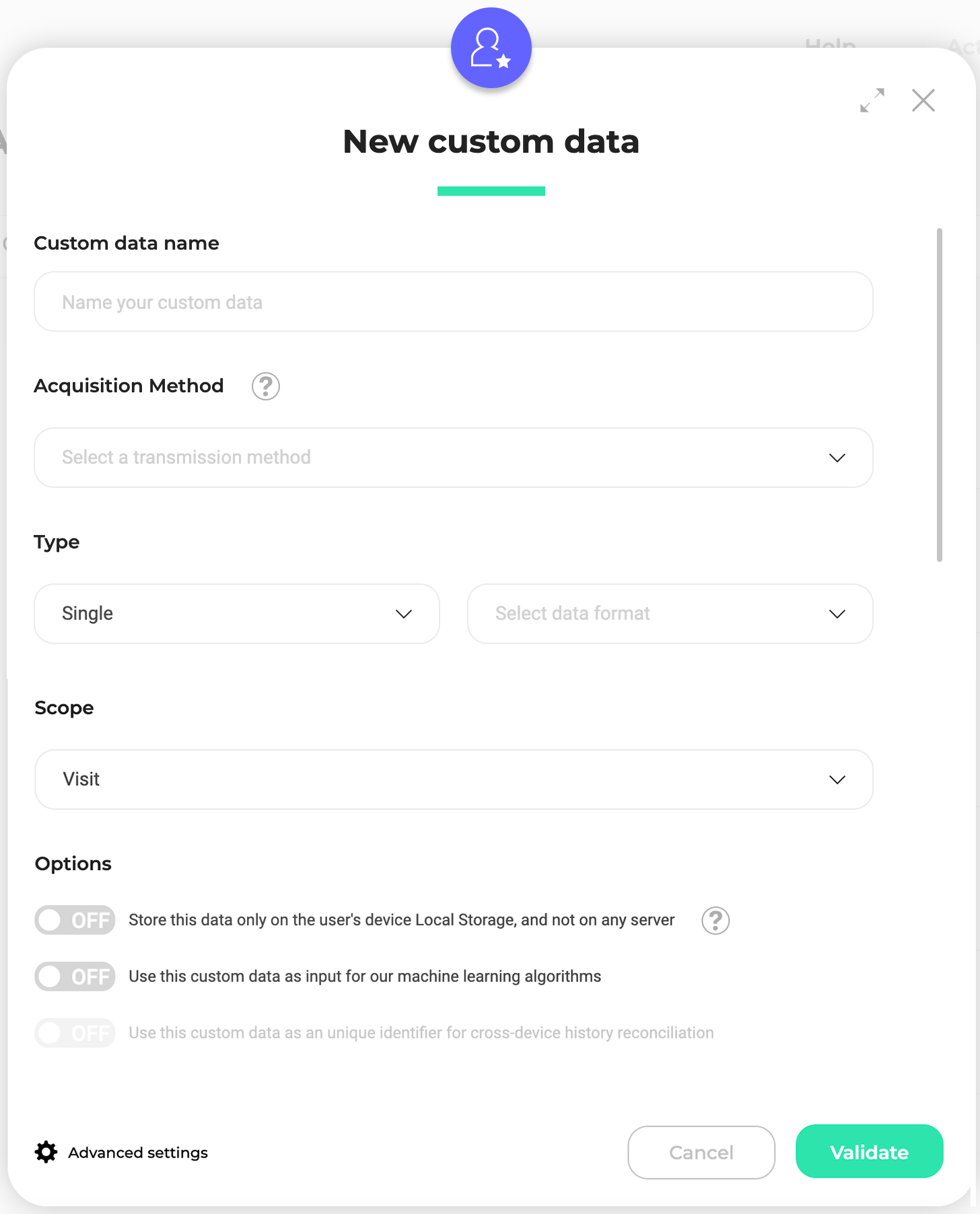Click the Name your custom data field
The height and width of the screenshot is (1214, 980).
(454, 301)
